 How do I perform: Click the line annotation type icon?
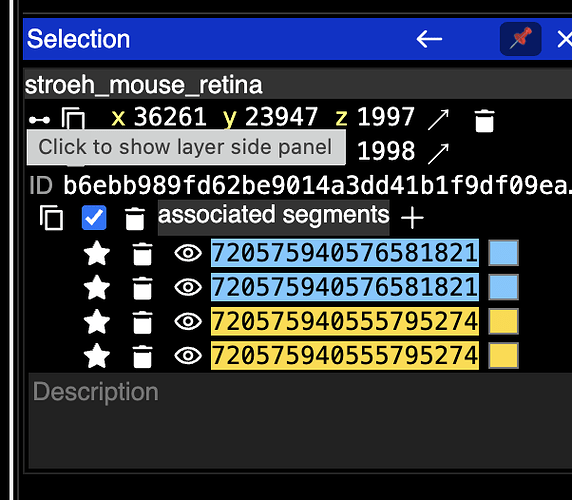tap(39, 120)
